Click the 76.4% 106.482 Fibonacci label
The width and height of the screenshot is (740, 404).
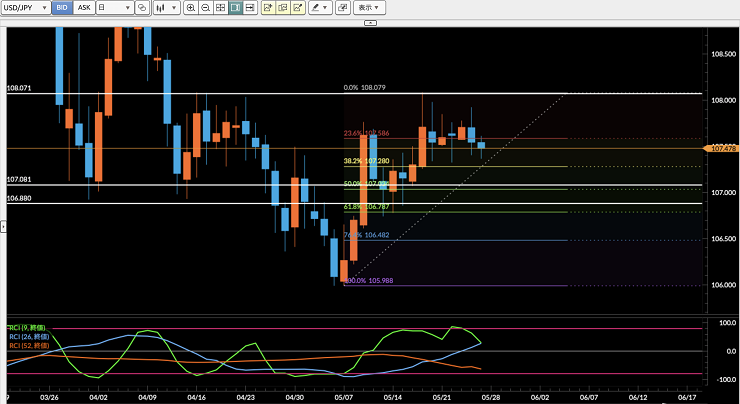tap(366, 235)
